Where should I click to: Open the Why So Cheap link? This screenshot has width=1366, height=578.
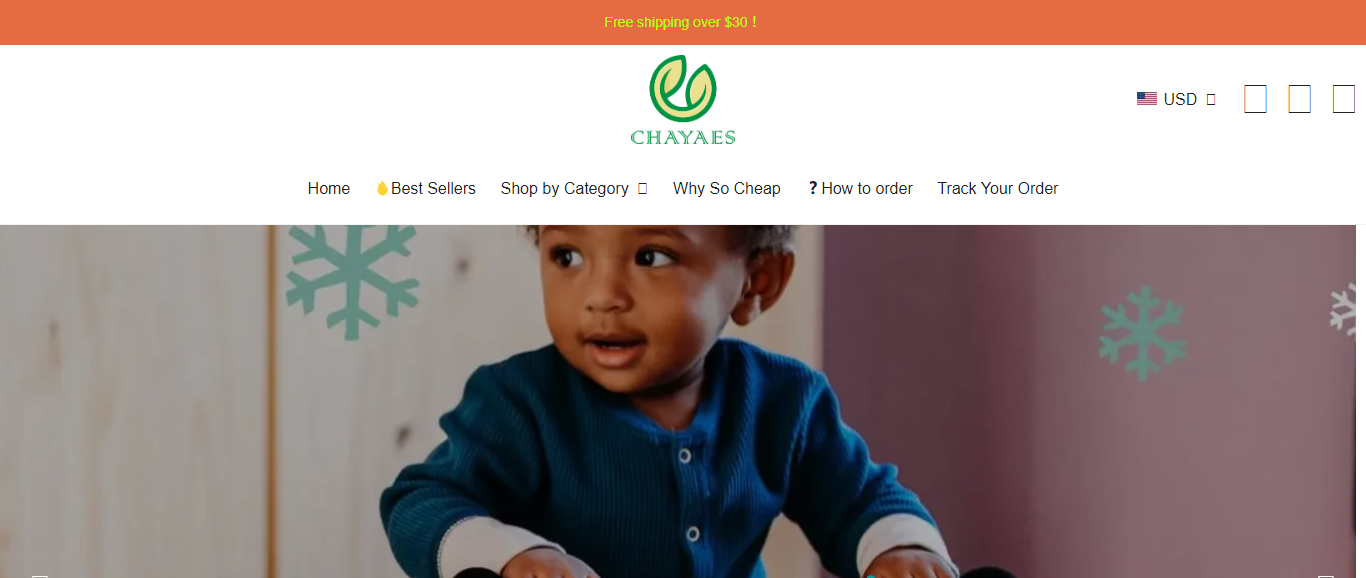(x=727, y=188)
